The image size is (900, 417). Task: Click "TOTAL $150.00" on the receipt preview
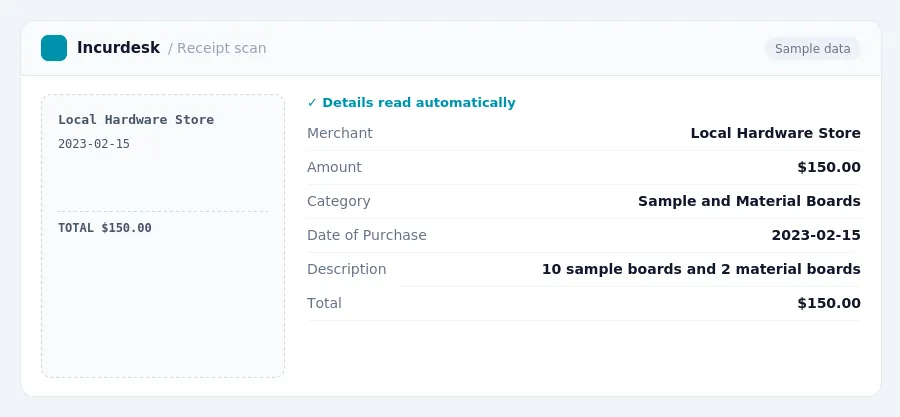105,228
